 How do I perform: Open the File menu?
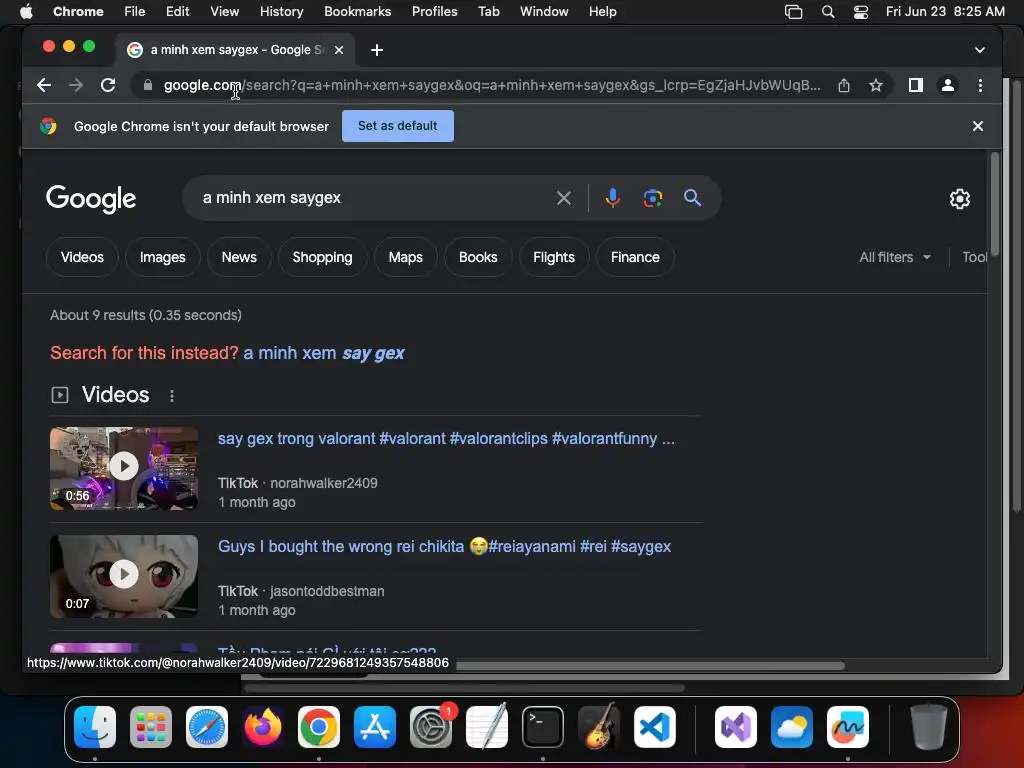tap(135, 12)
